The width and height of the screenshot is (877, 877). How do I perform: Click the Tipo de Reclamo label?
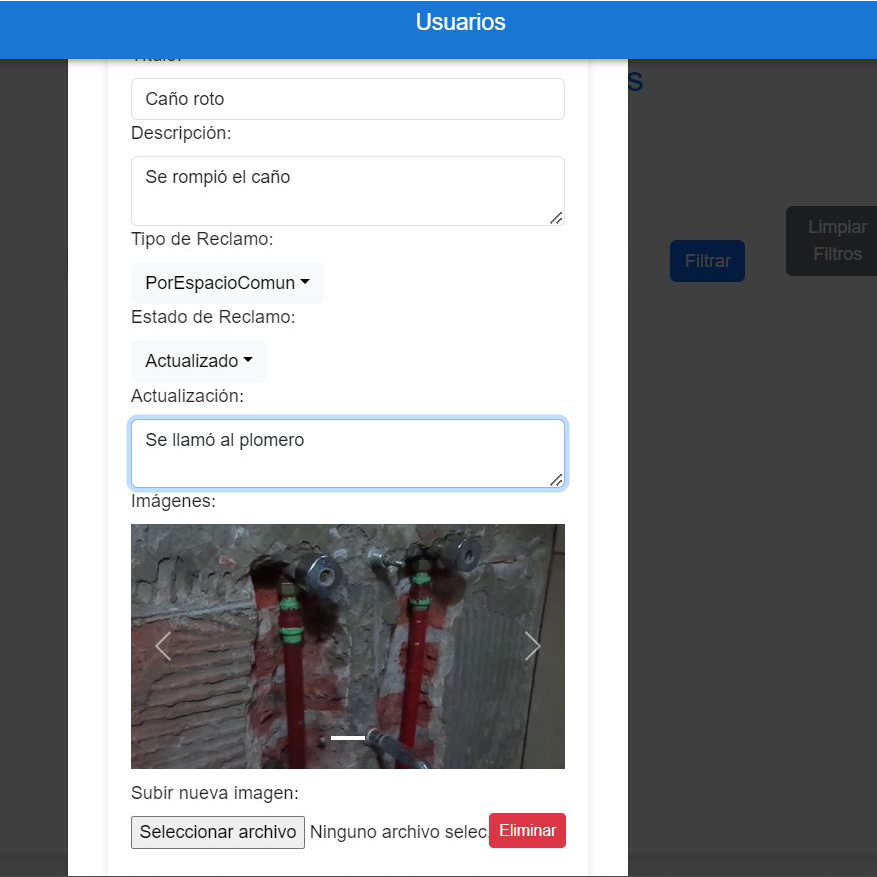(x=202, y=239)
